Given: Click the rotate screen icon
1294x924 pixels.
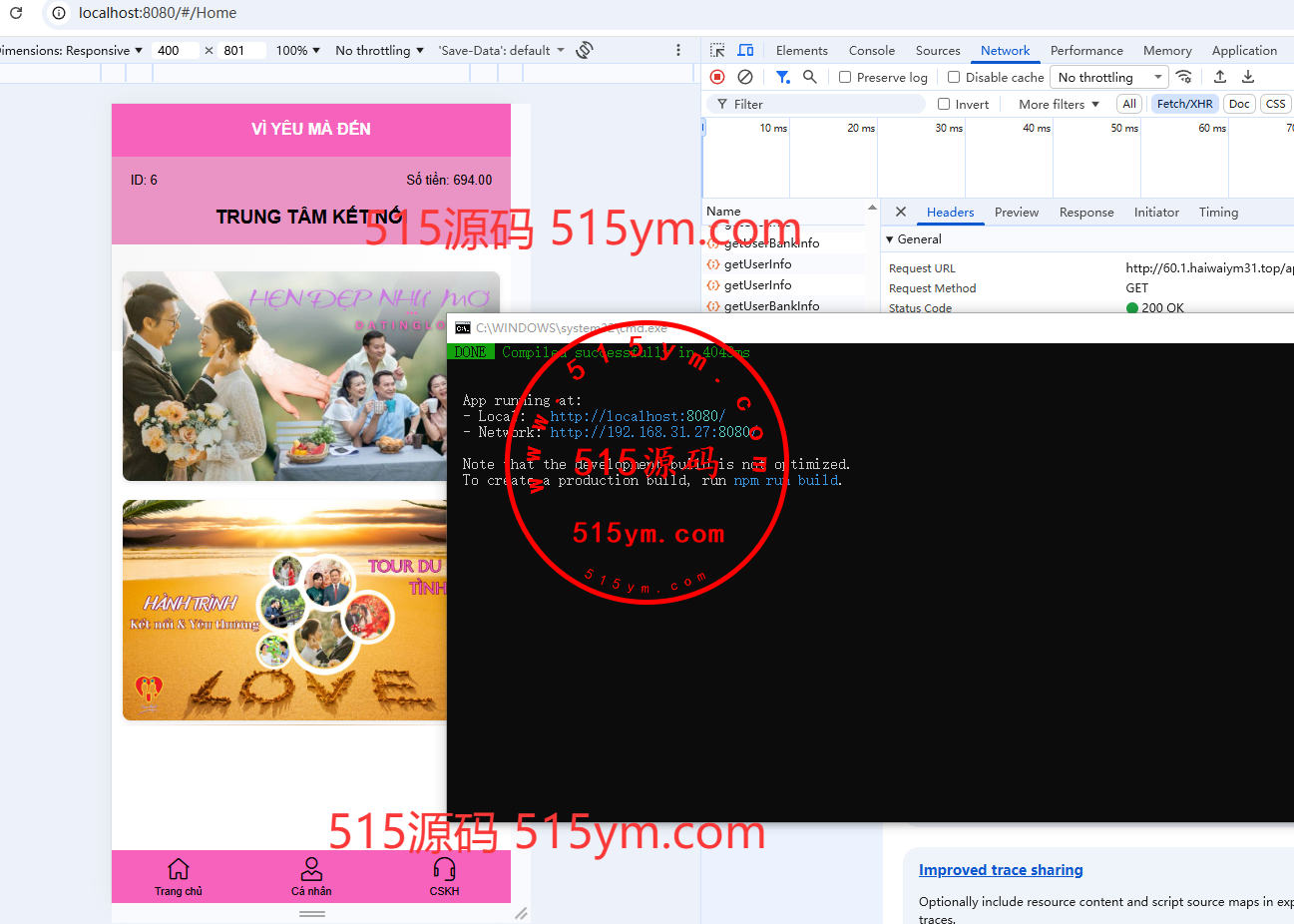Looking at the screenshot, I should [585, 50].
